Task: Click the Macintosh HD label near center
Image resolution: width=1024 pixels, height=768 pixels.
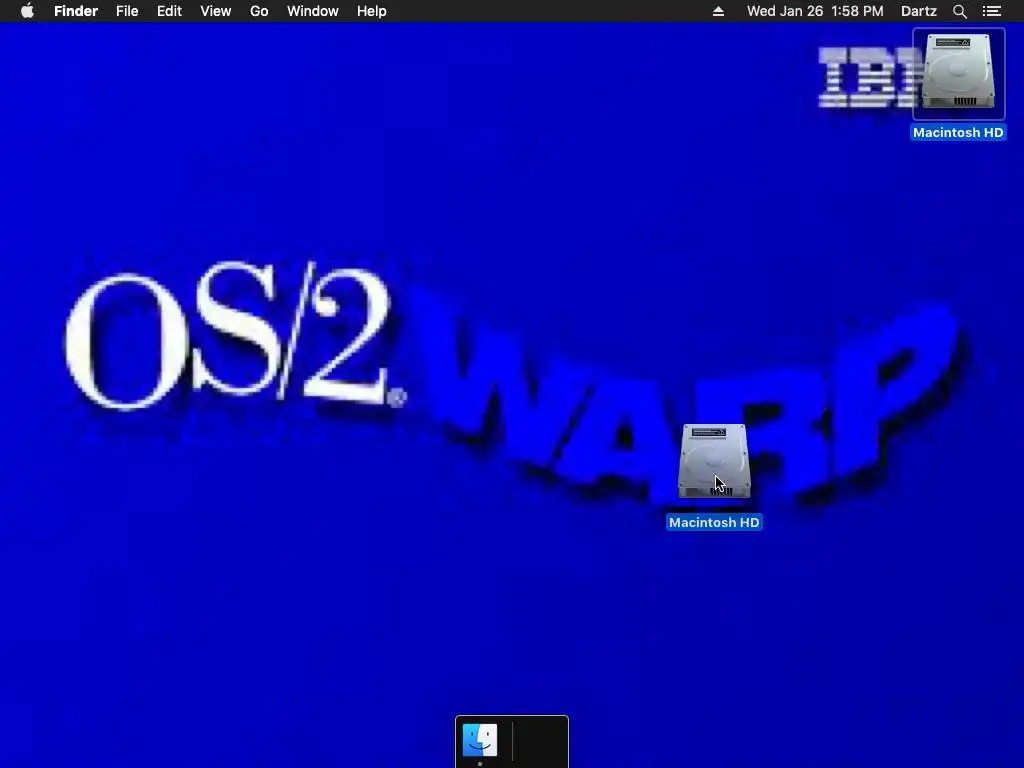Action: [714, 522]
